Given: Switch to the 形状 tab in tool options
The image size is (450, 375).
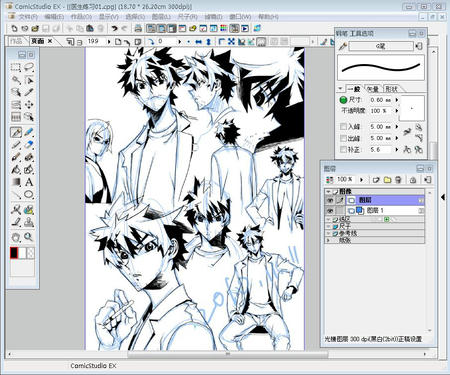Looking at the screenshot, I should (x=391, y=89).
